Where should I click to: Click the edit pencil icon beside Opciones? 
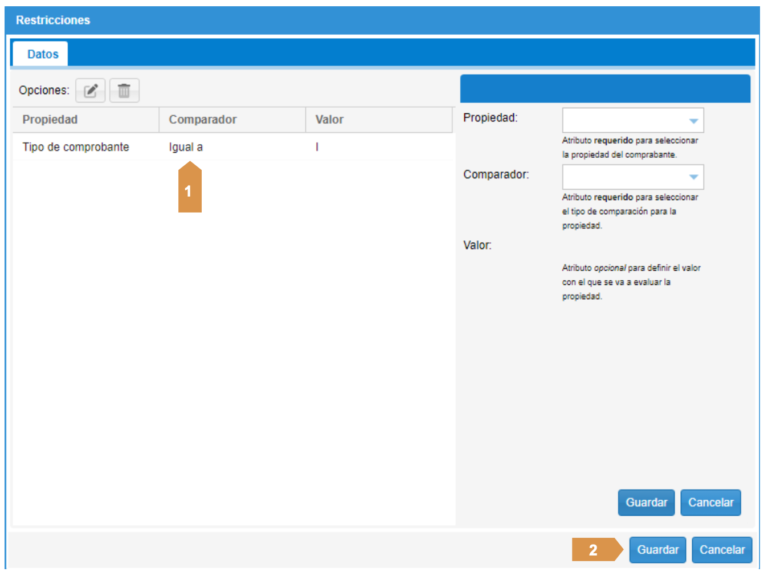pyautogui.click(x=90, y=91)
